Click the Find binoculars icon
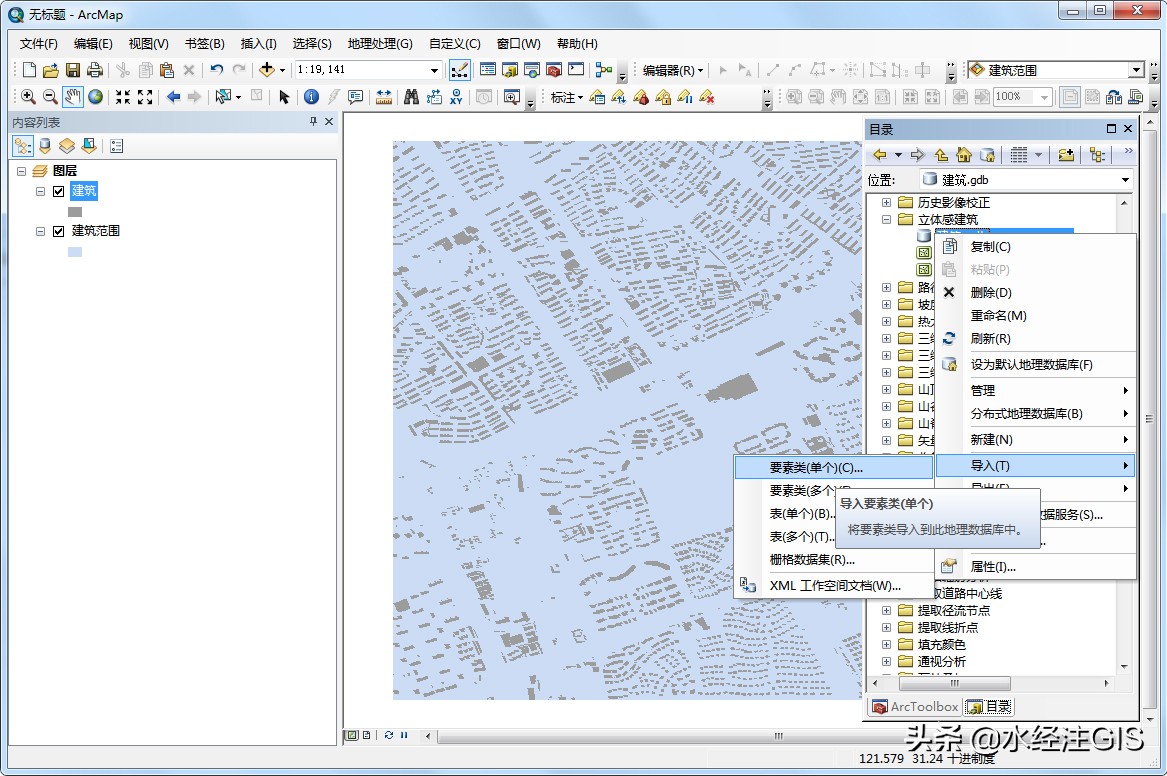This screenshot has height=776, width=1167. (411, 97)
